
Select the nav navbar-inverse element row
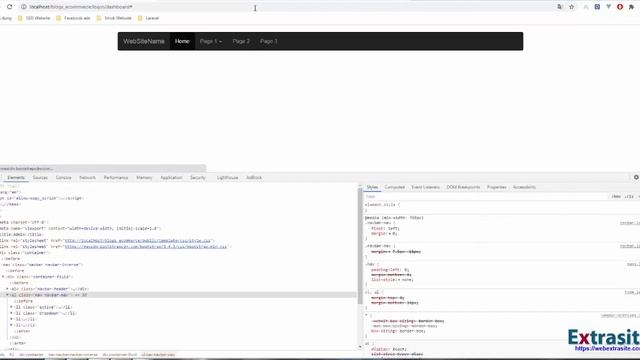point(178,264)
